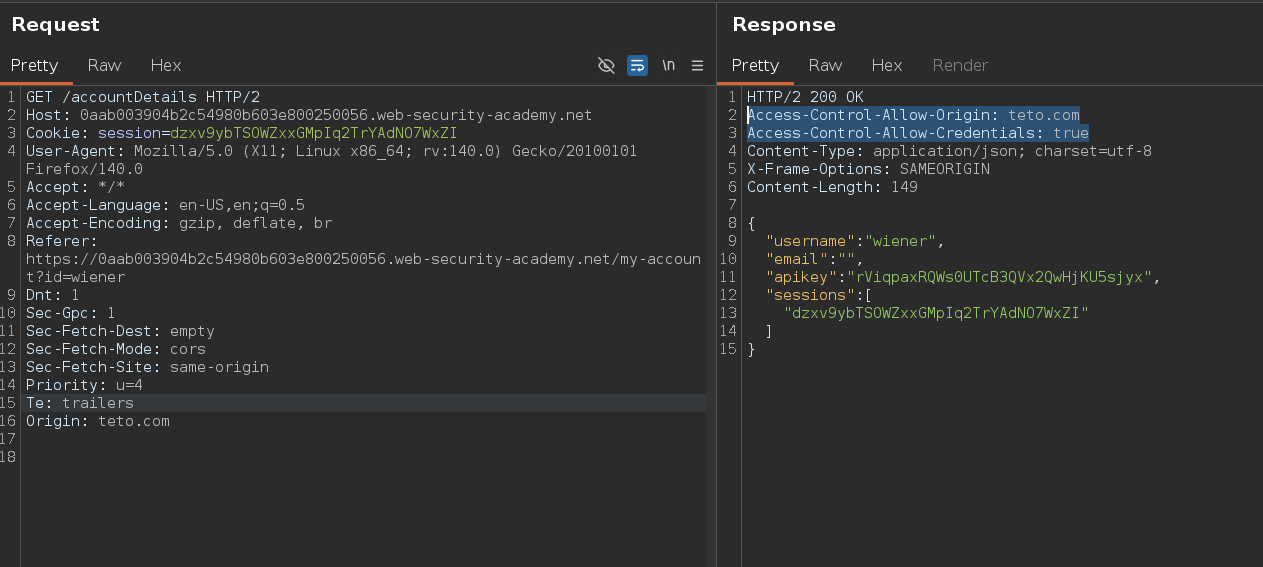Click the Access-Control-Allow-Origin response header

[913, 115]
